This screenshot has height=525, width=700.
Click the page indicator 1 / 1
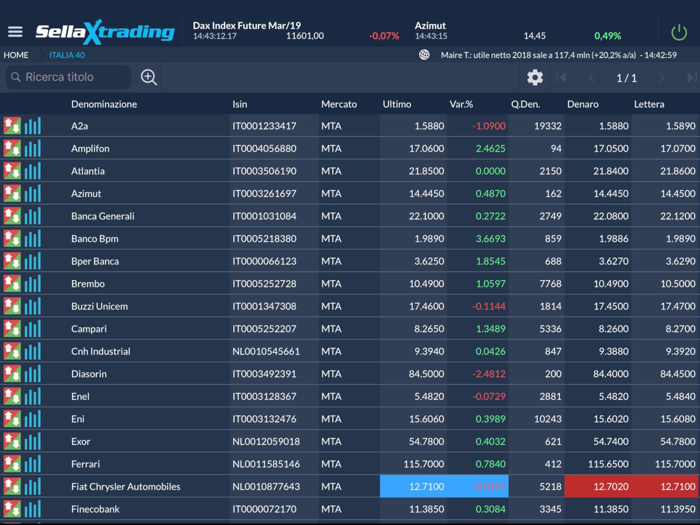(626, 78)
